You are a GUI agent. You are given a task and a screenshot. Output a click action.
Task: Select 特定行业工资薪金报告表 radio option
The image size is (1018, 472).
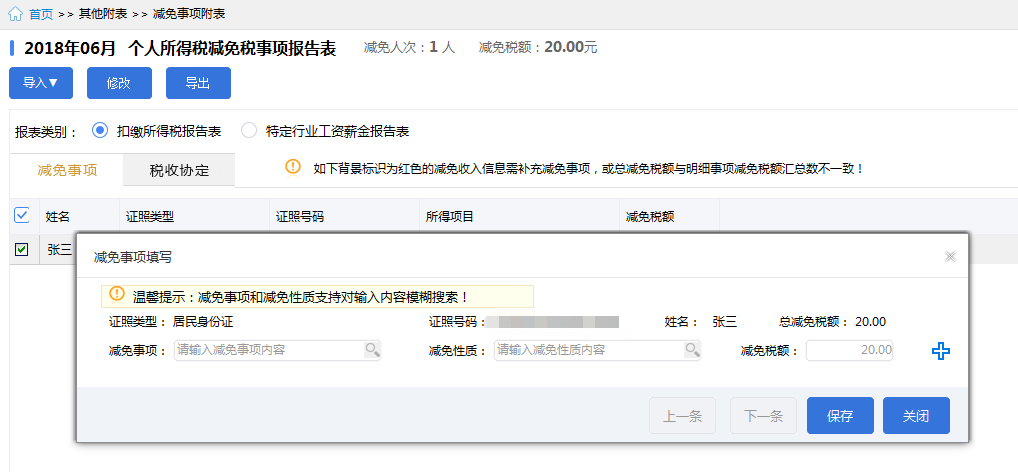click(x=249, y=130)
